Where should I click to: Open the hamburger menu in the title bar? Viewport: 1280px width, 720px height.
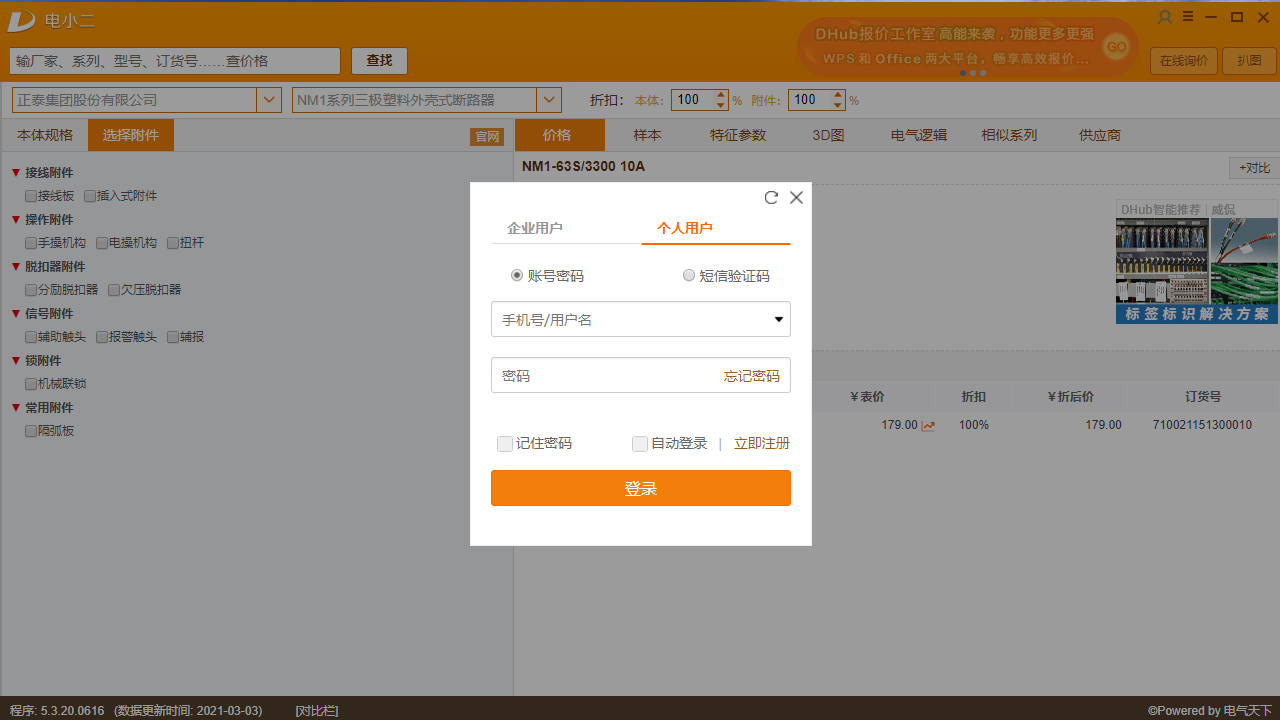coord(1187,17)
